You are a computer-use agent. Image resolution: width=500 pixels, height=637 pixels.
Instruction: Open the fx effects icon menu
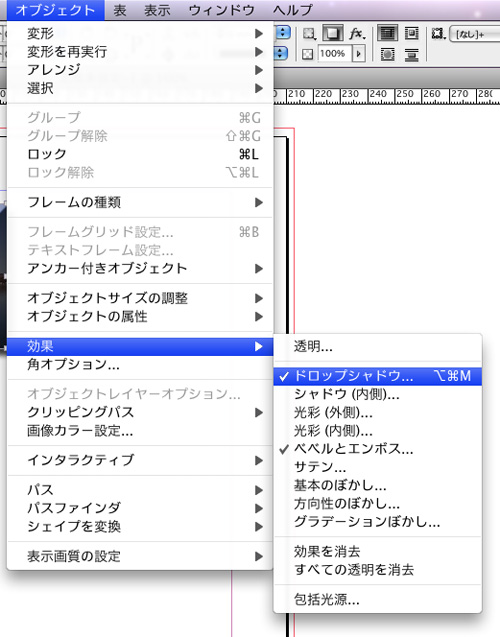tap(357, 33)
